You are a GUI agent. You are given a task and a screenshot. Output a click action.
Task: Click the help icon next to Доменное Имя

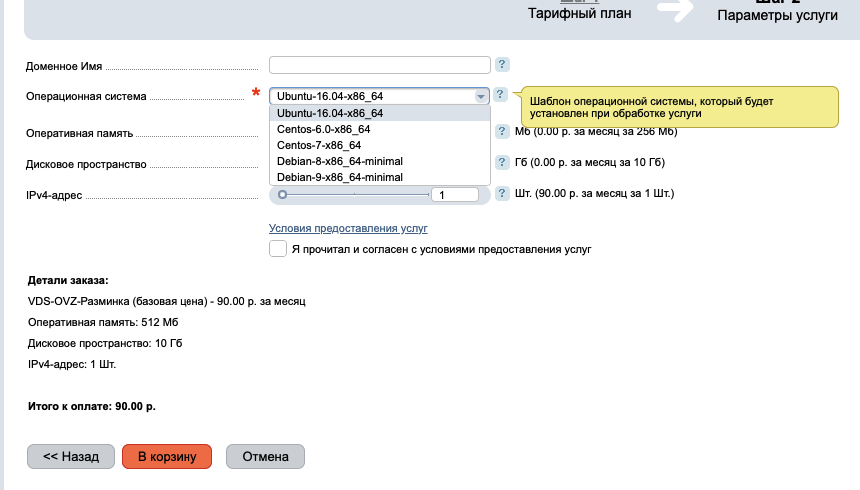(502, 65)
